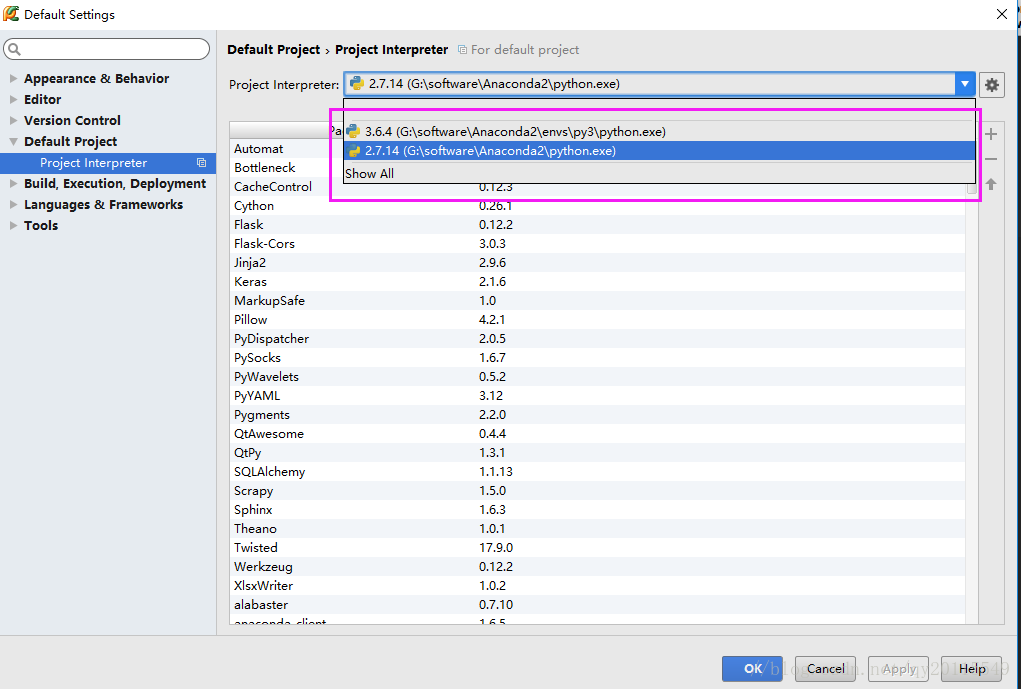Select the Scrapy package row
The height and width of the screenshot is (689, 1021).
pyautogui.click(x=597, y=490)
